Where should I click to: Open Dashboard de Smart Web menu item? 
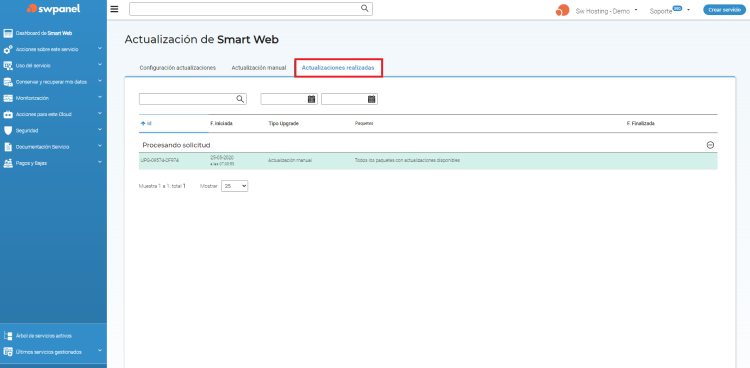pos(44,33)
